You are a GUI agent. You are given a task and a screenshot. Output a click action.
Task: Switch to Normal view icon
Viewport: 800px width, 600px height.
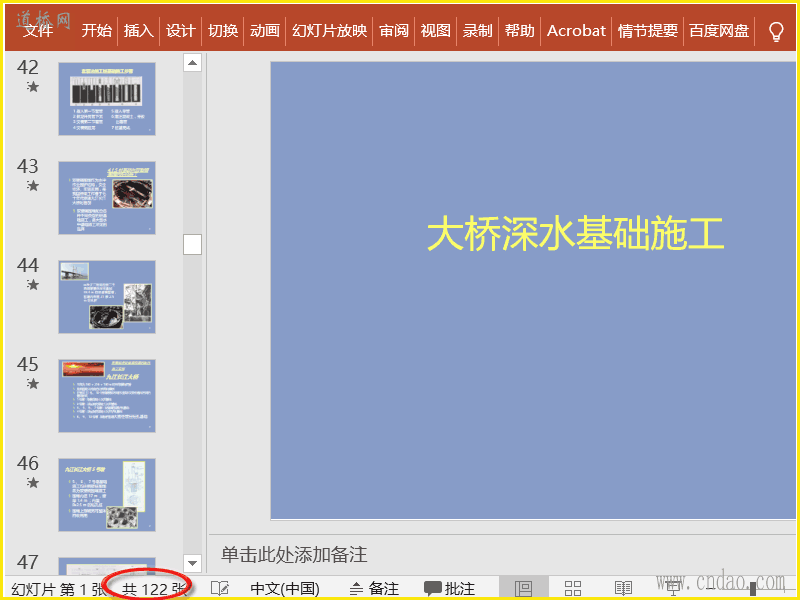click(523, 588)
